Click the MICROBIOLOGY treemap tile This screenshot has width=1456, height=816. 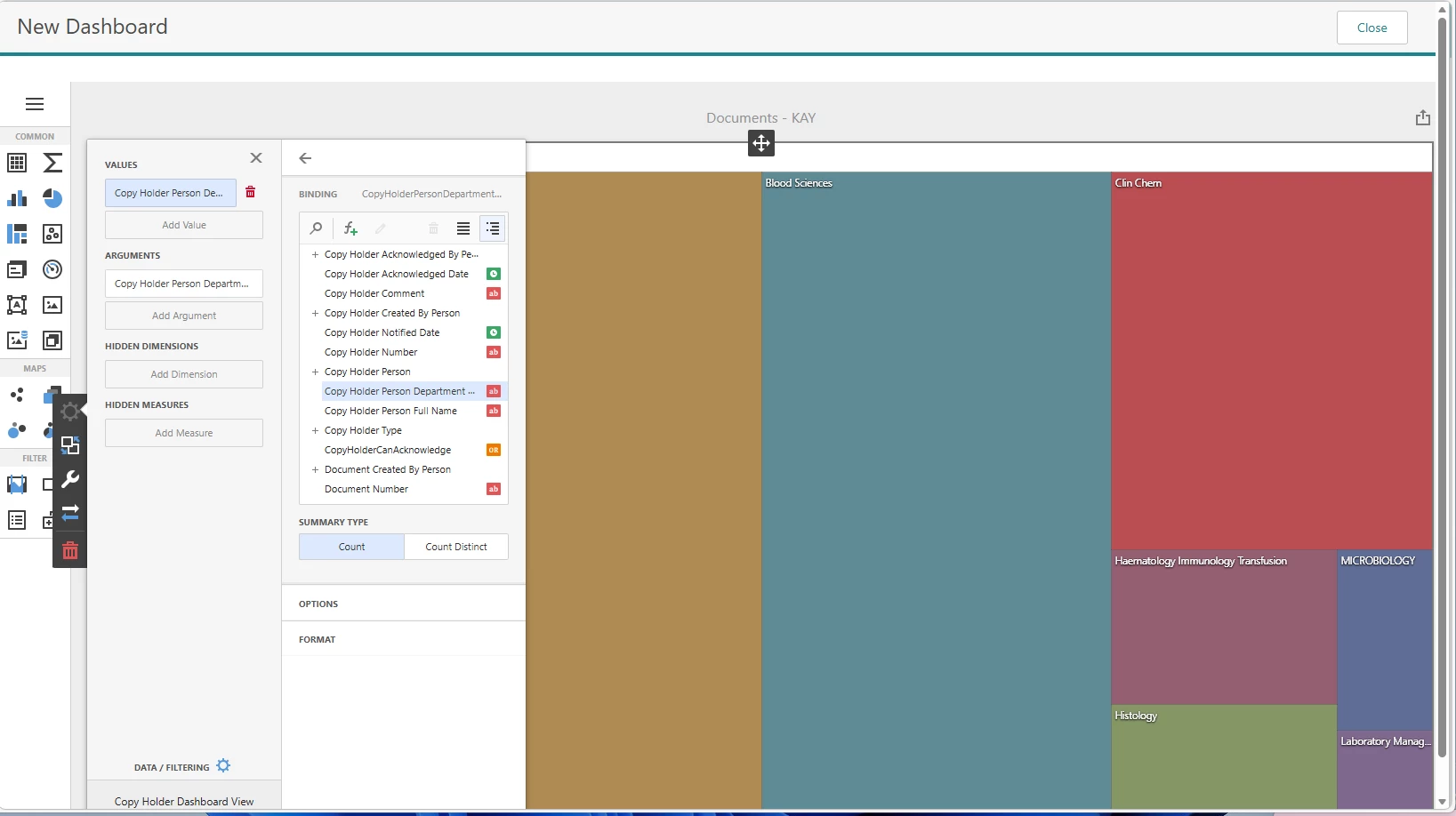1385,641
